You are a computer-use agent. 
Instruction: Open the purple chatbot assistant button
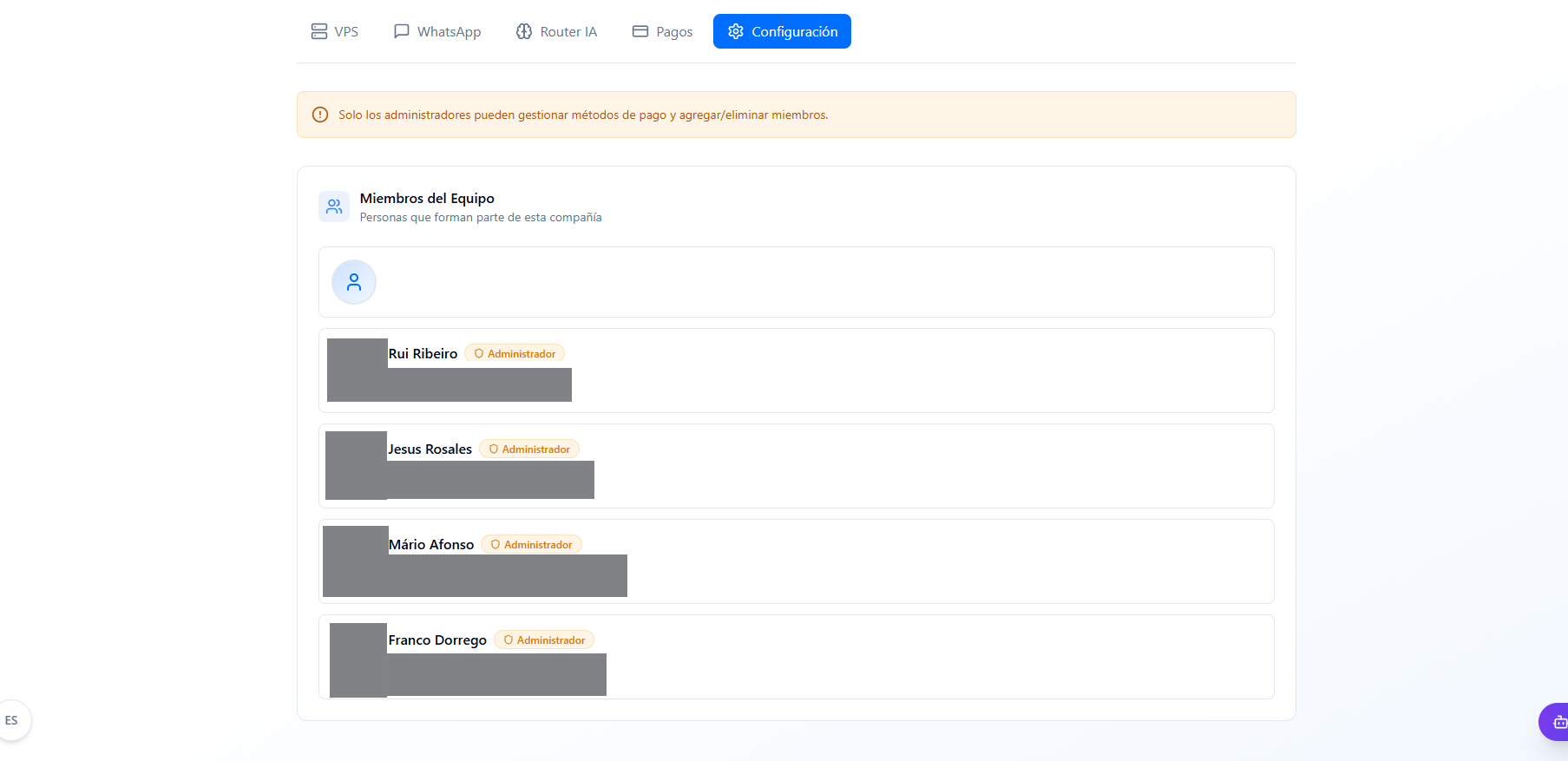coord(1555,722)
